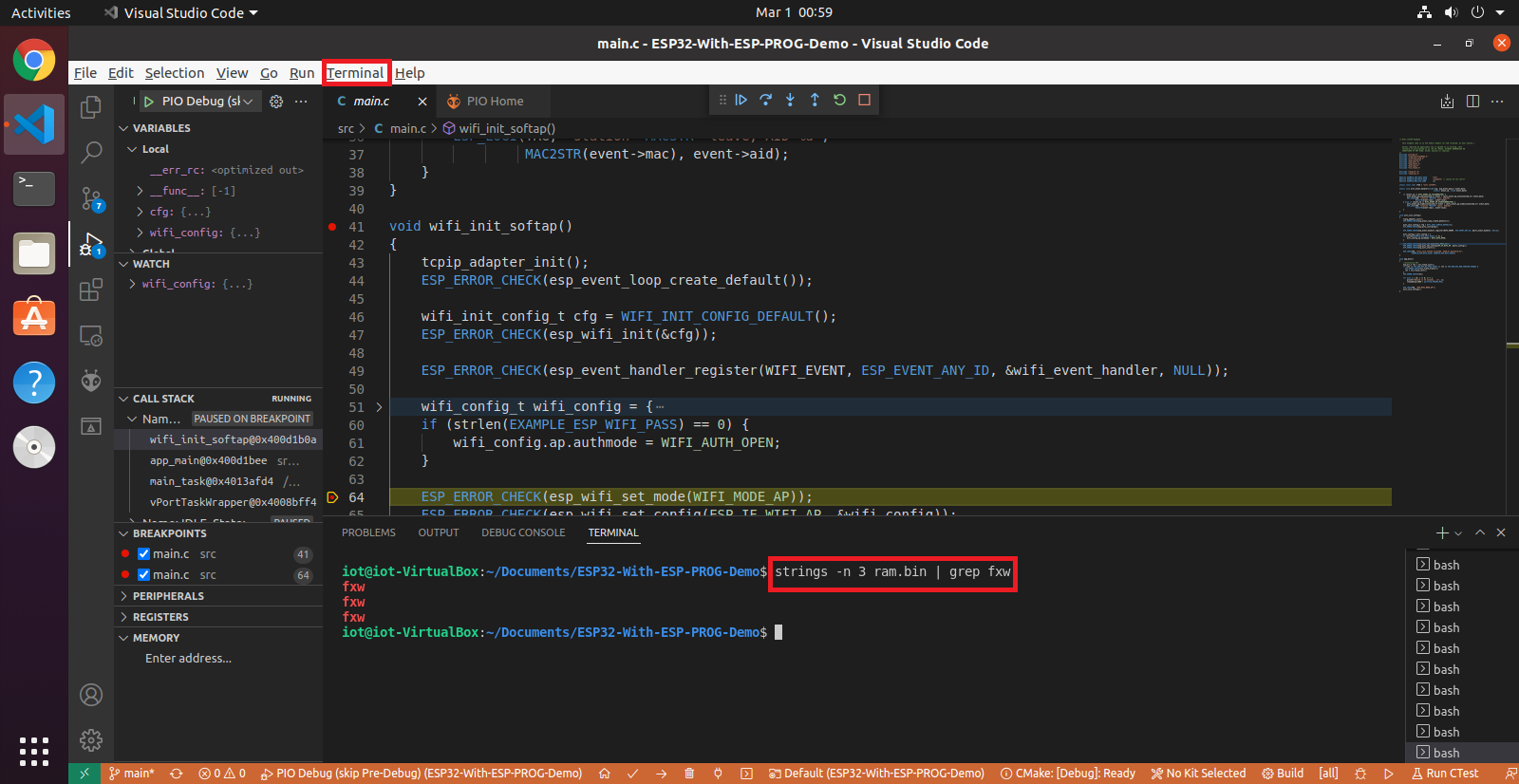Collapse the CALL STACK section
This screenshot has height=784, width=1519.
coord(123,399)
